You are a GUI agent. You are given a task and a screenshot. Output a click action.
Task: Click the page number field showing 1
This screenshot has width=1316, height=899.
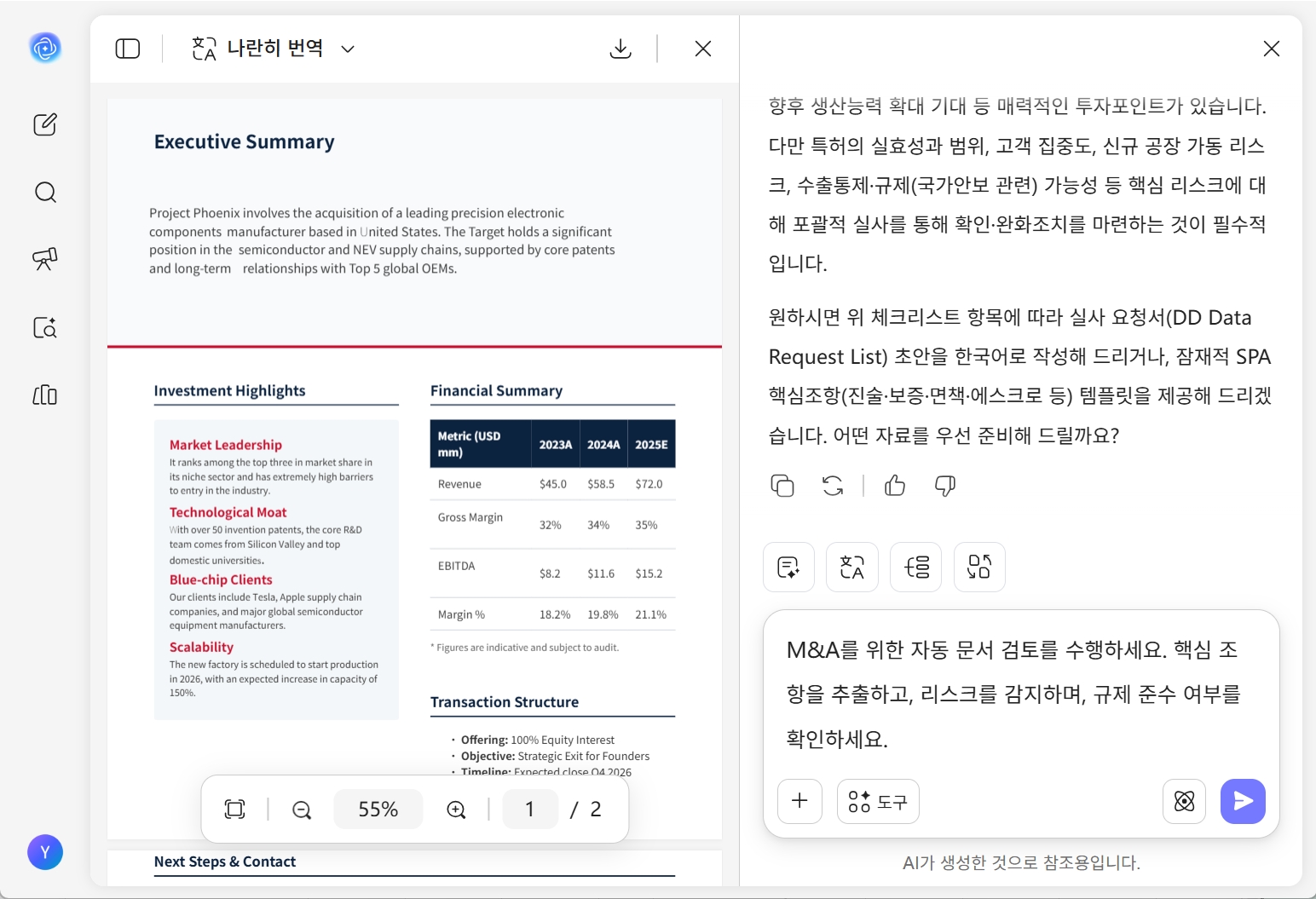pyautogui.click(x=530, y=809)
